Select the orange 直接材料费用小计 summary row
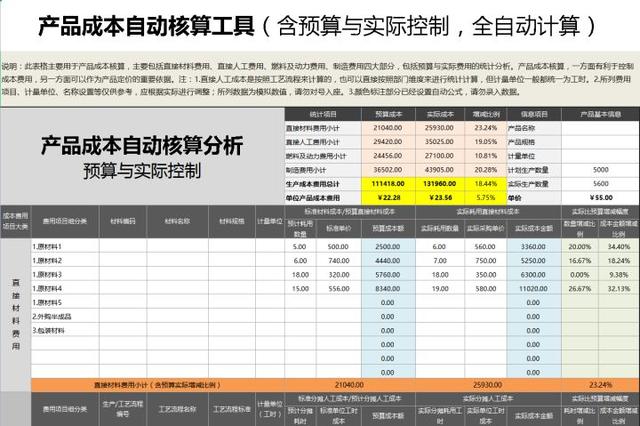This screenshot has width=640, height=426. [x=335, y=385]
